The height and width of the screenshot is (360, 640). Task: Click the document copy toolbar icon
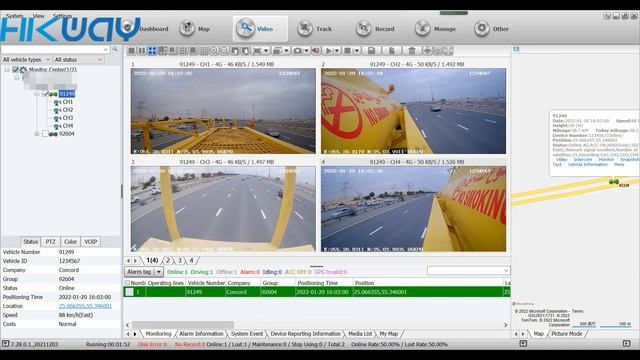(391, 51)
